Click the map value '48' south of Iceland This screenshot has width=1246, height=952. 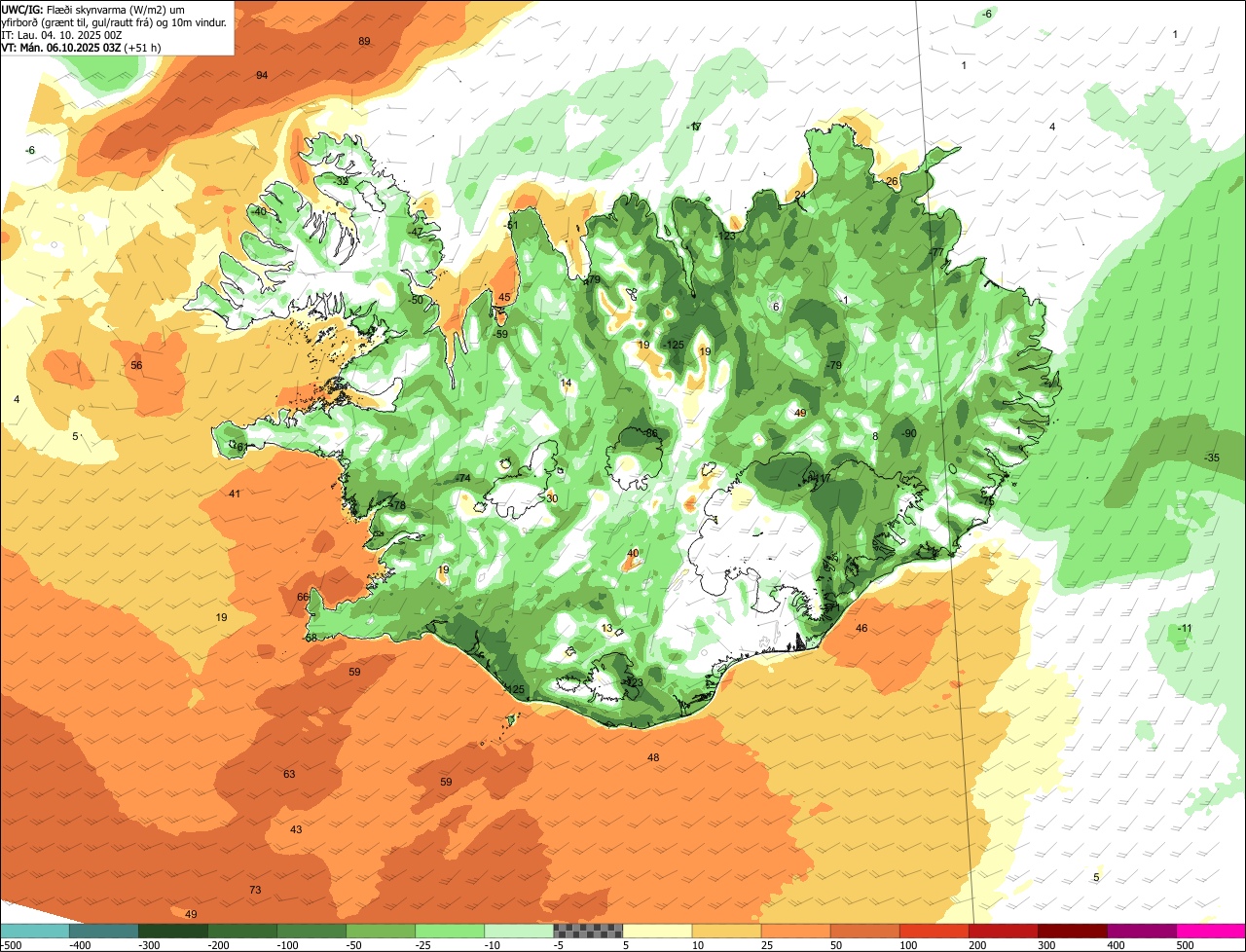point(653,757)
